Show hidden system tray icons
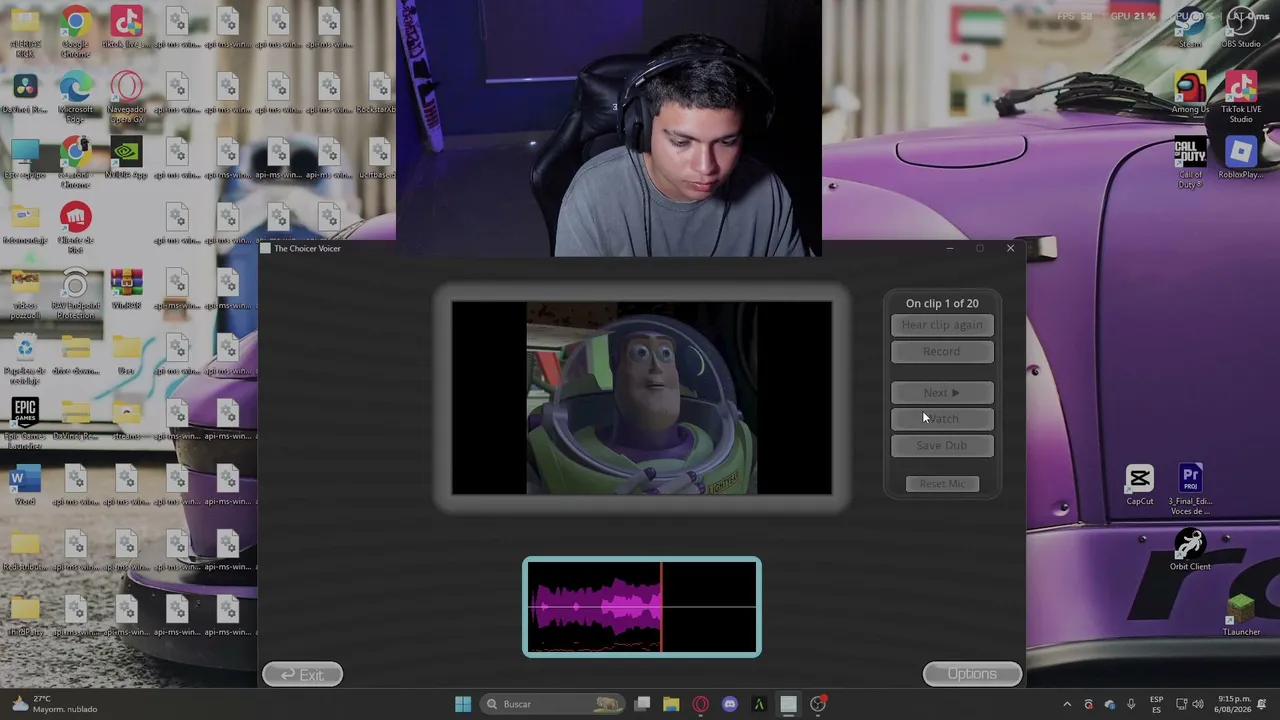This screenshot has width=1280, height=720. click(x=1067, y=704)
